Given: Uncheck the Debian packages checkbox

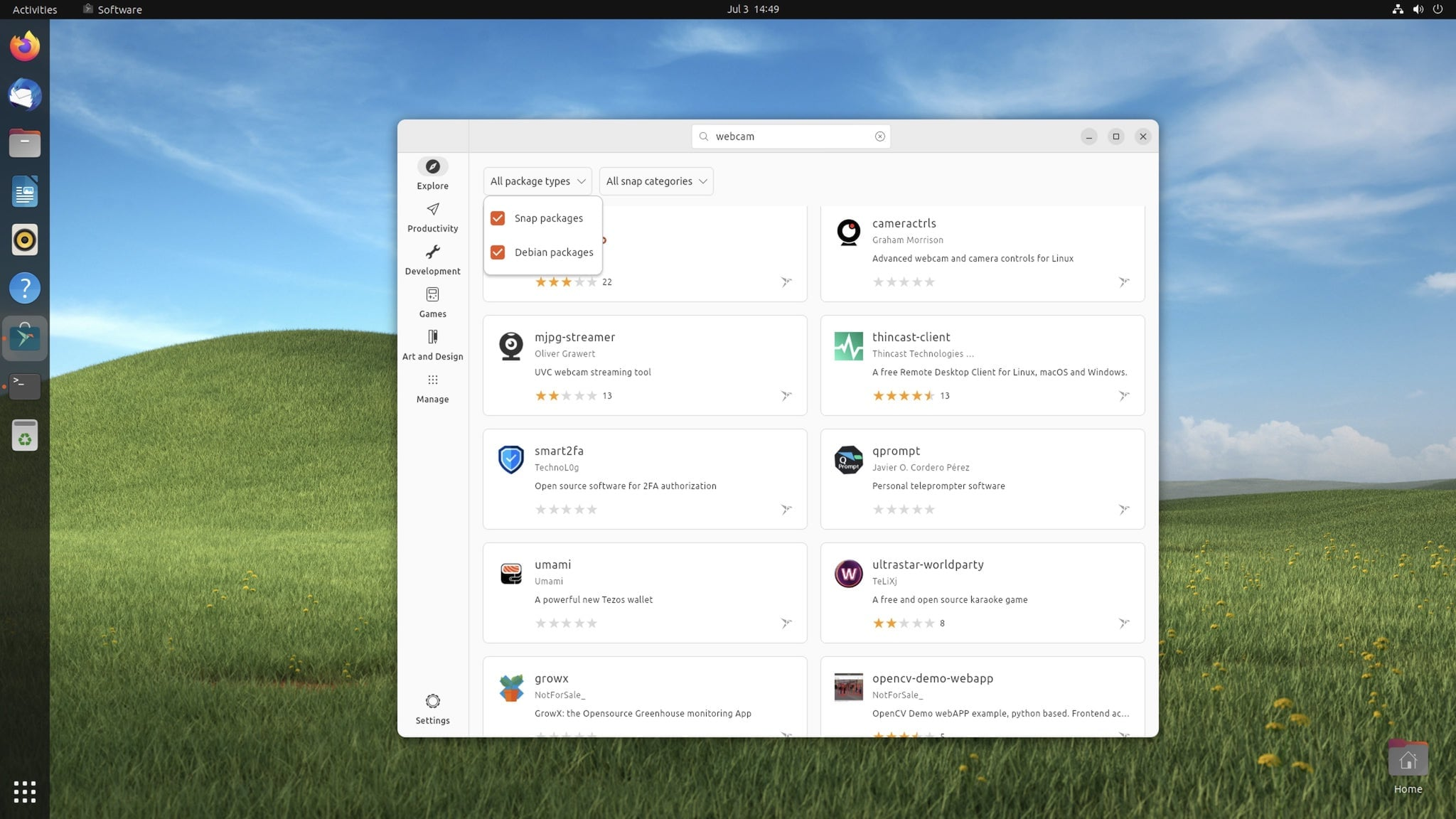Looking at the screenshot, I should pyautogui.click(x=498, y=252).
